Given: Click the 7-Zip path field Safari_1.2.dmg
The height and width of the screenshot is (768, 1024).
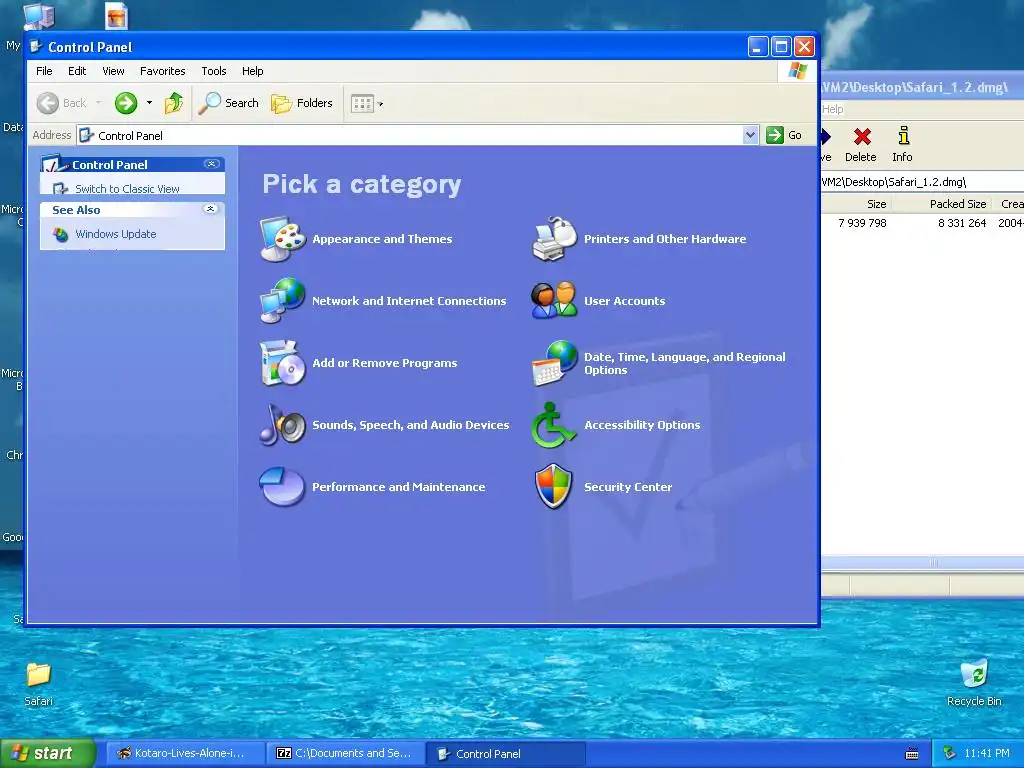Looking at the screenshot, I should coord(921,182).
